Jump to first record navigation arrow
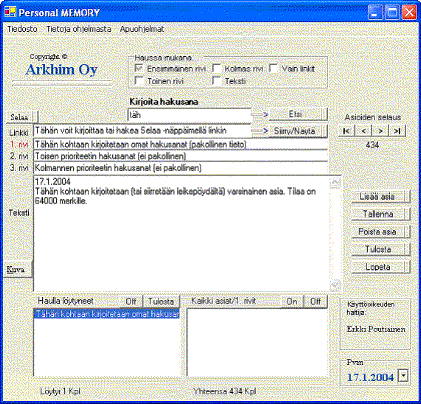This screenshot has width=421, height=404. tap(347, 131)
